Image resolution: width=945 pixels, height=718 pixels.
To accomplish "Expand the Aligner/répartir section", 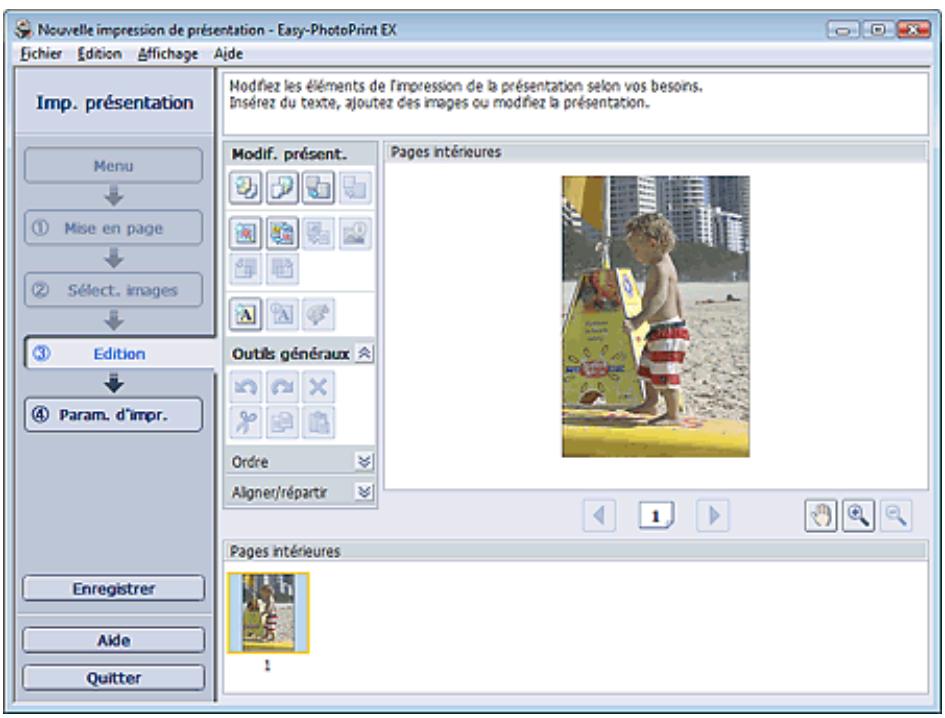I will click(x=364, y=492).
